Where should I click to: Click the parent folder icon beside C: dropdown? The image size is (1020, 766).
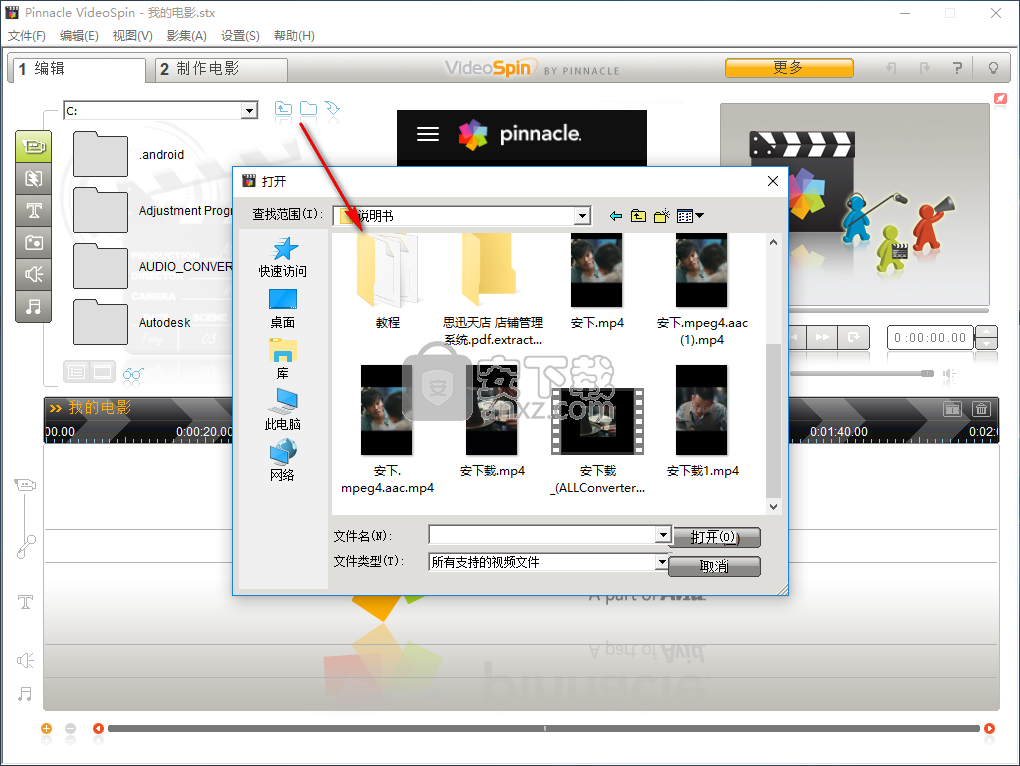tap(283, 109)
